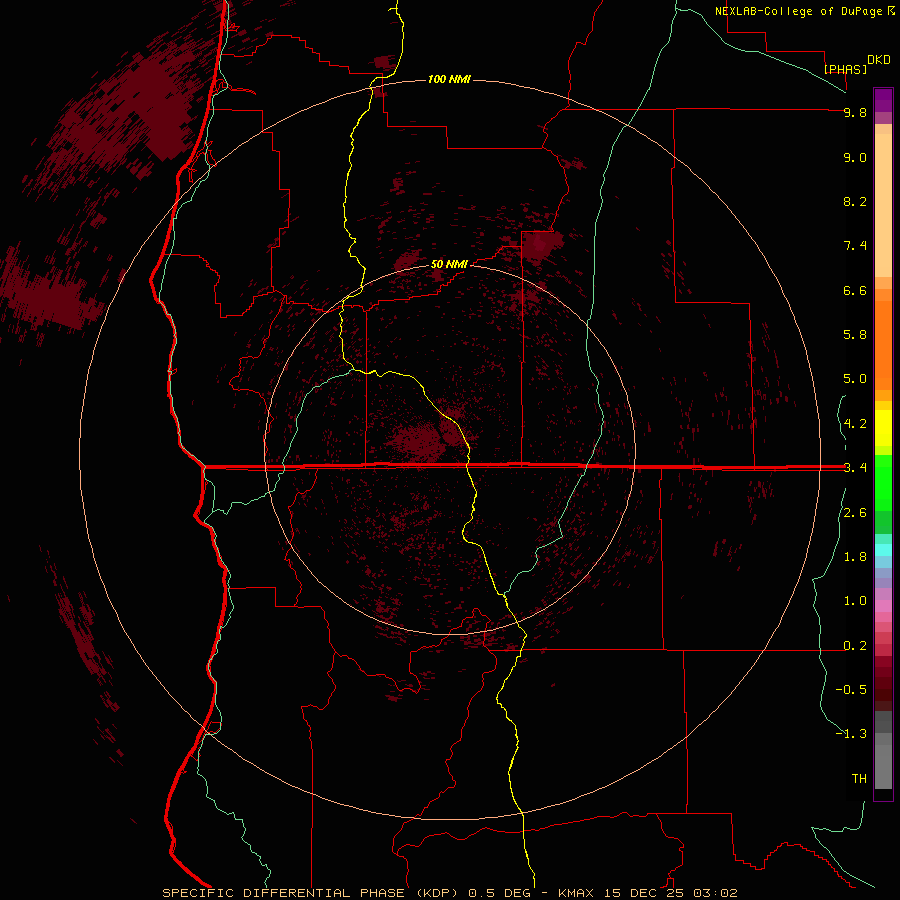This screenshot has height=900, width=900.
Task: Click the 4.2 scale value
Action: (x=855, y=424)
